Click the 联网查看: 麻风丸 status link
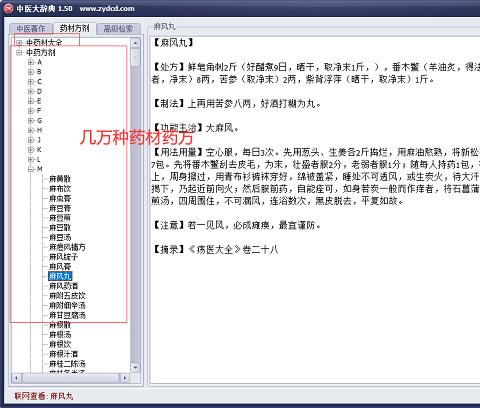 [x=44, y=396]
